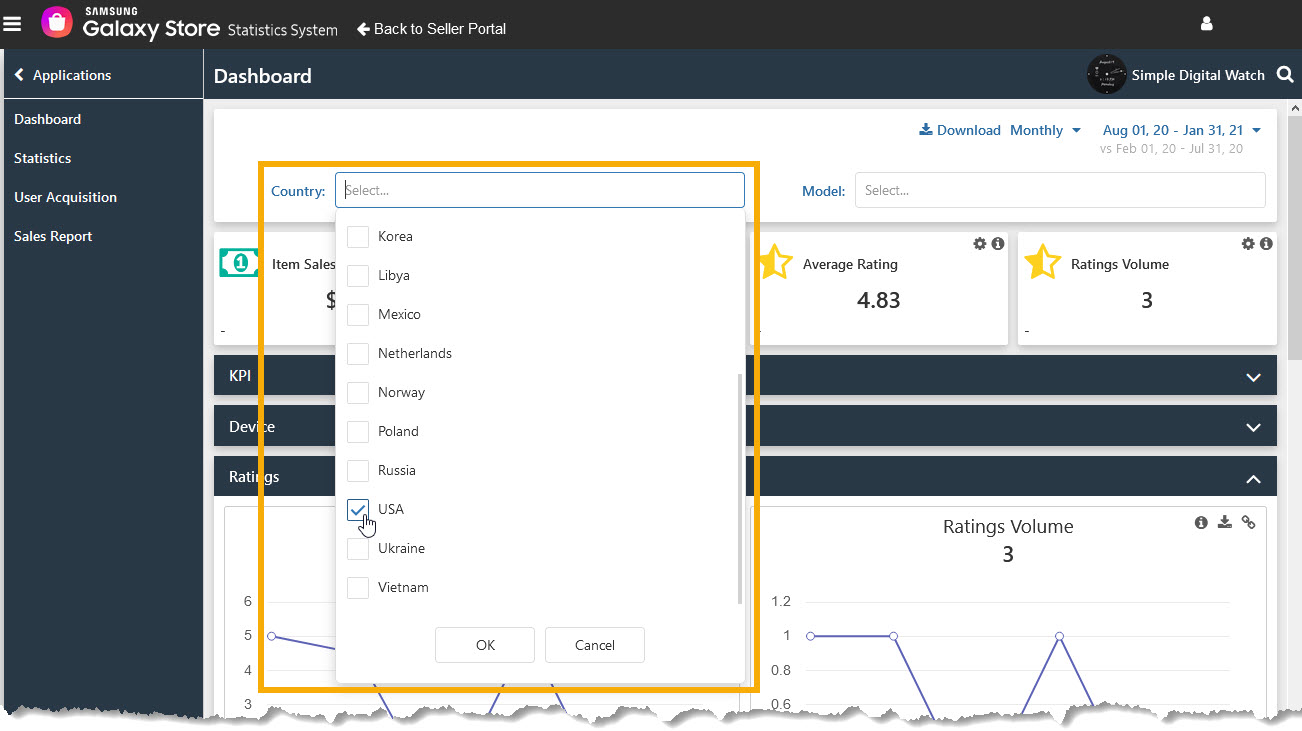
Task: Click the Galaxy Store shopping bag logo
Action: (x=57, y=23)
